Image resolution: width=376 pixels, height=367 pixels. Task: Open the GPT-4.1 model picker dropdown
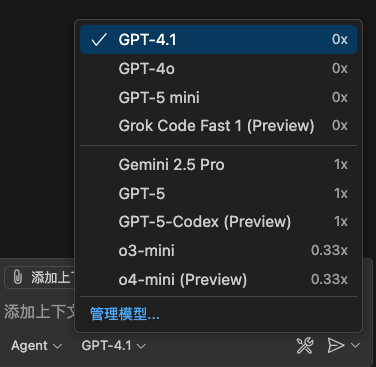click(114, 346)
